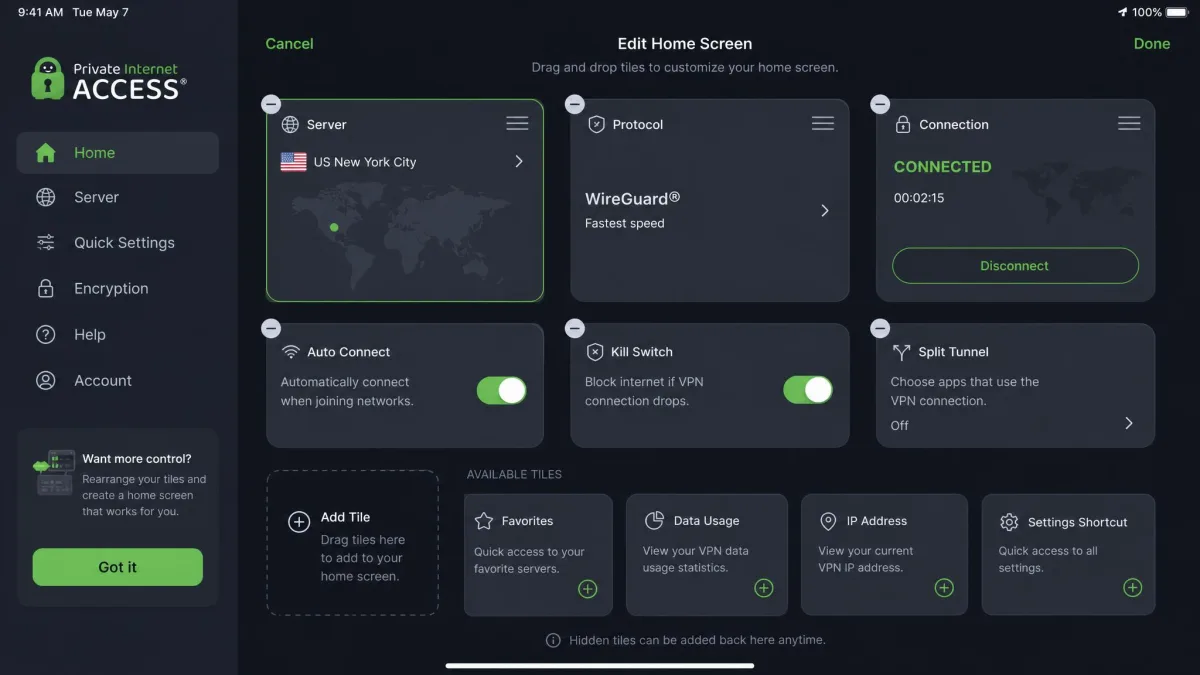Remove the Server tile with minus icon
Screen dimensions: 1200x675
click(270, 104)
